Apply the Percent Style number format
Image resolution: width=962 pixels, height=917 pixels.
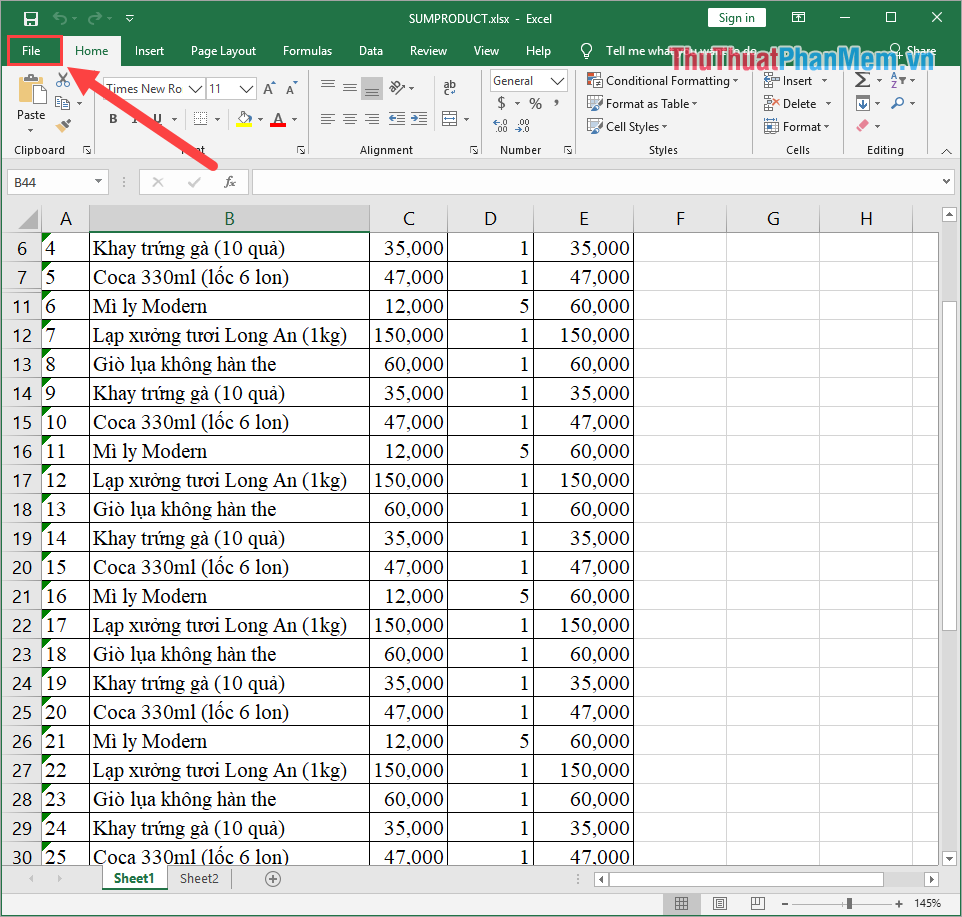tap(536, 102)
